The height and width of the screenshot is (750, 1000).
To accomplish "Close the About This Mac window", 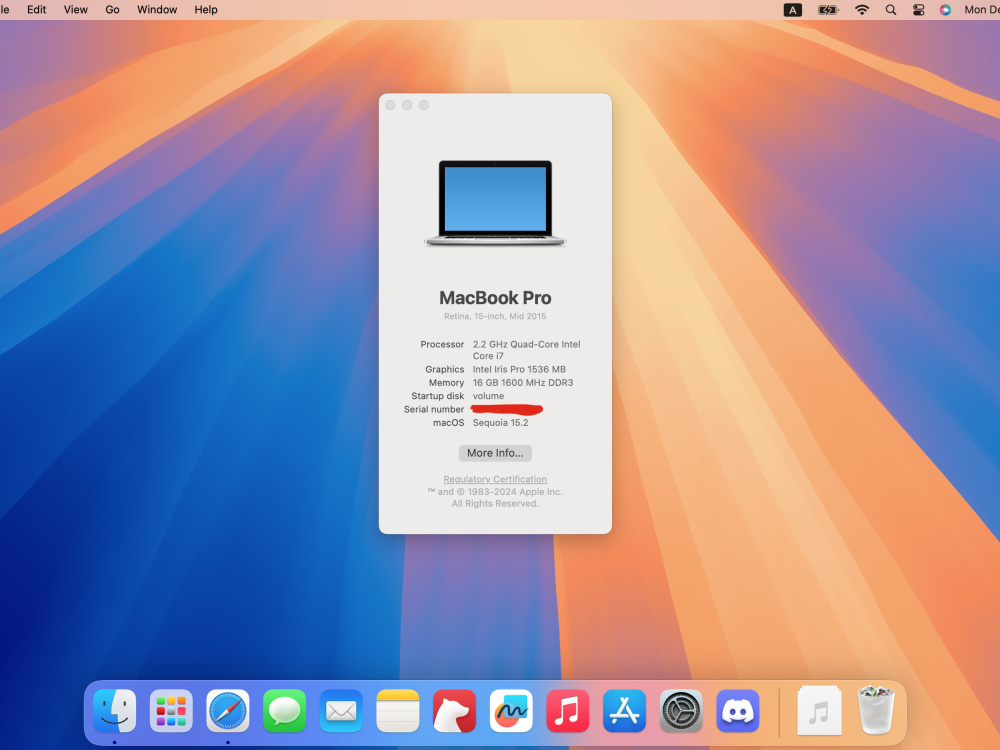I will point(390,105).
